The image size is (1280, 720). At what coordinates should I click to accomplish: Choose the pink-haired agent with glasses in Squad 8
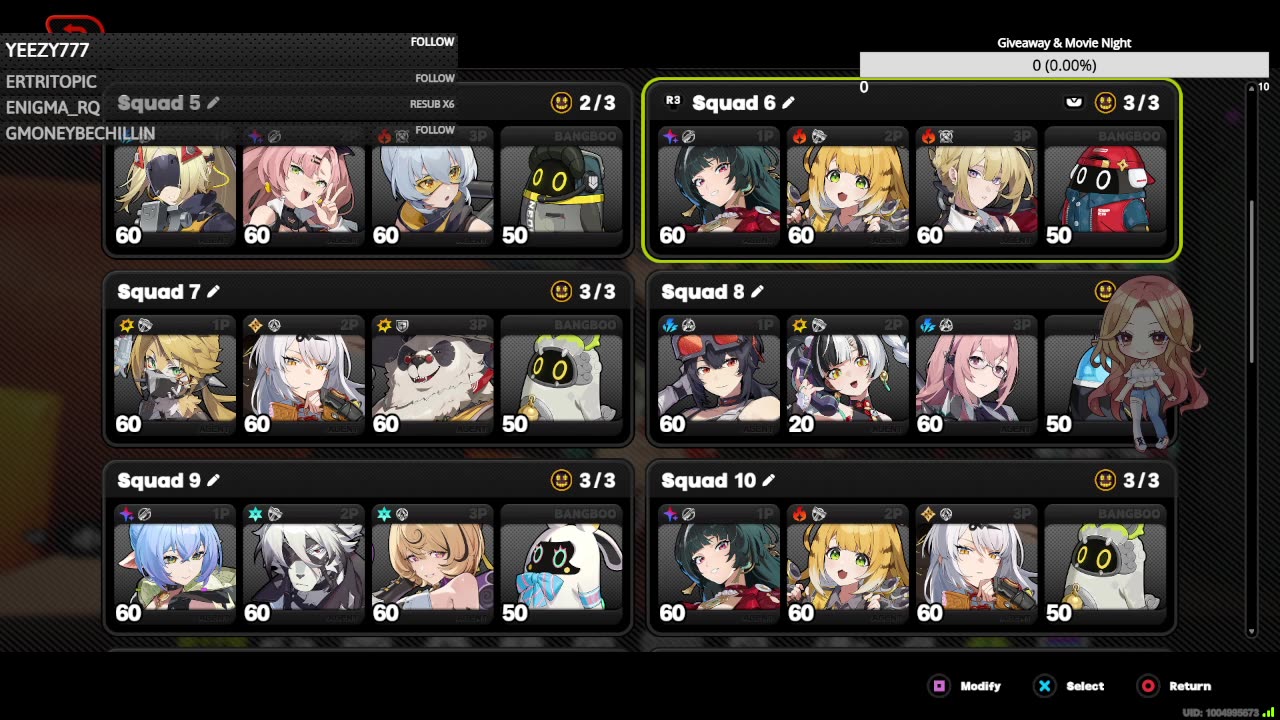(976, 377)
